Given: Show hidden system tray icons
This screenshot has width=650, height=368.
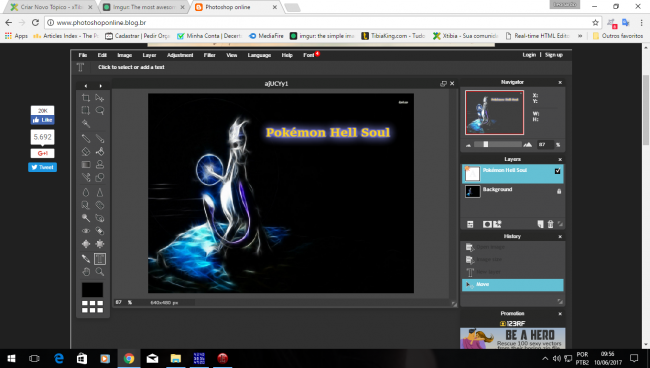Looking at the screenshot, I should 545,358.
